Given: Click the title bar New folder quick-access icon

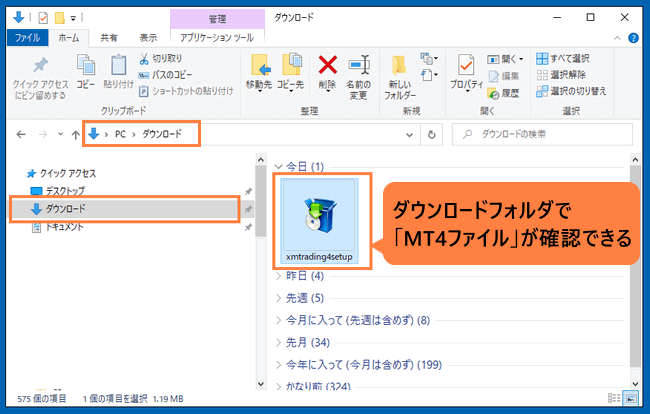Looking at the screenshot, I should point(60,18).
